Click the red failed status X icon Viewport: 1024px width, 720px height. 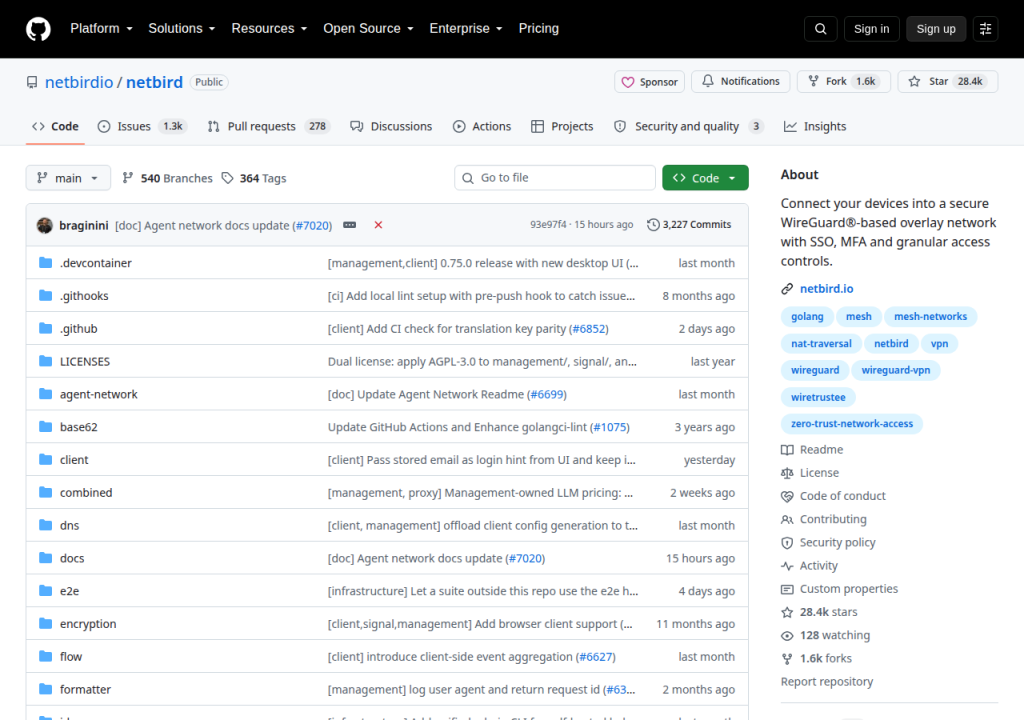click(x=378, y=225)
